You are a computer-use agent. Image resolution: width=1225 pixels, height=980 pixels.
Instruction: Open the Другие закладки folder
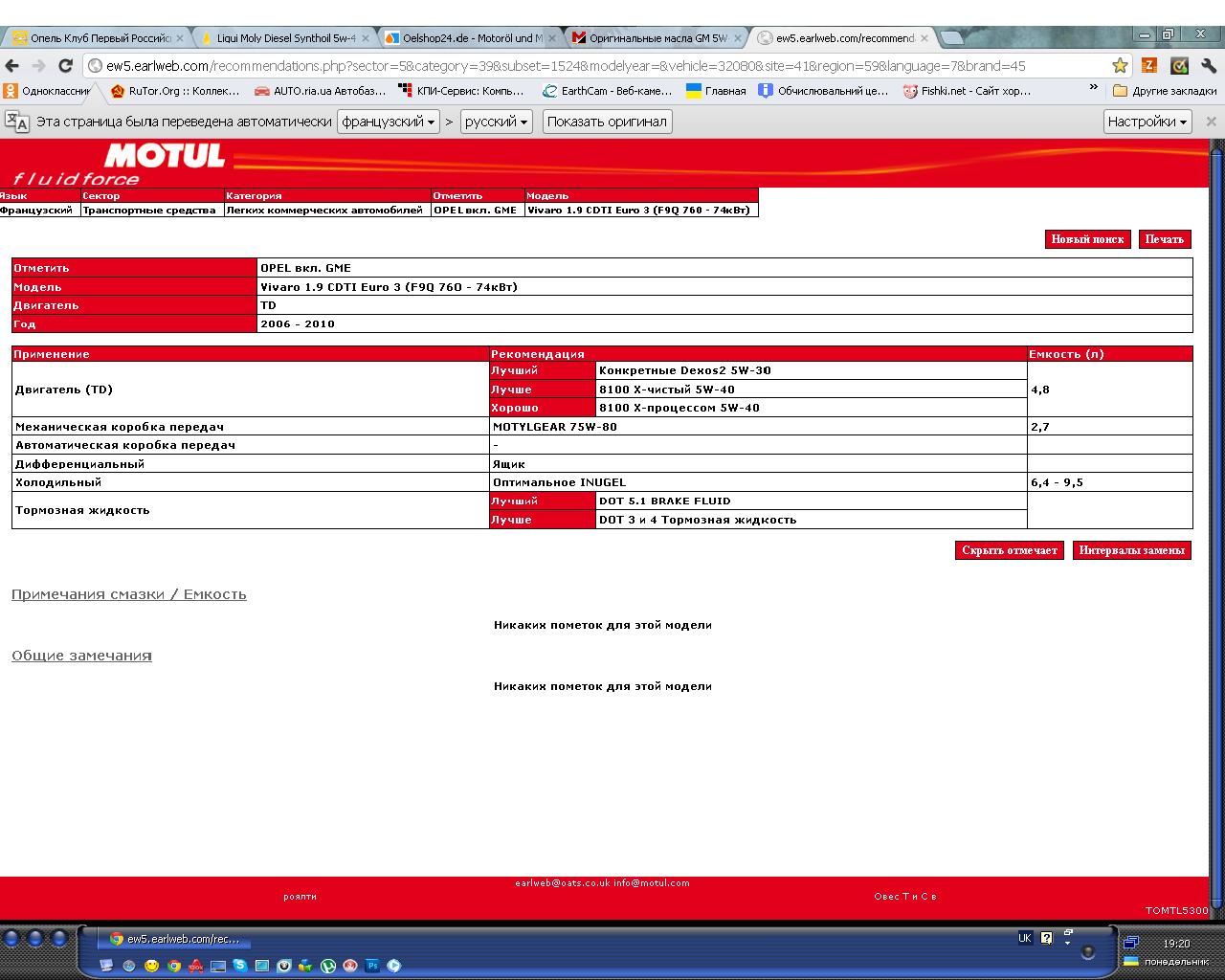coord(1165,91)
